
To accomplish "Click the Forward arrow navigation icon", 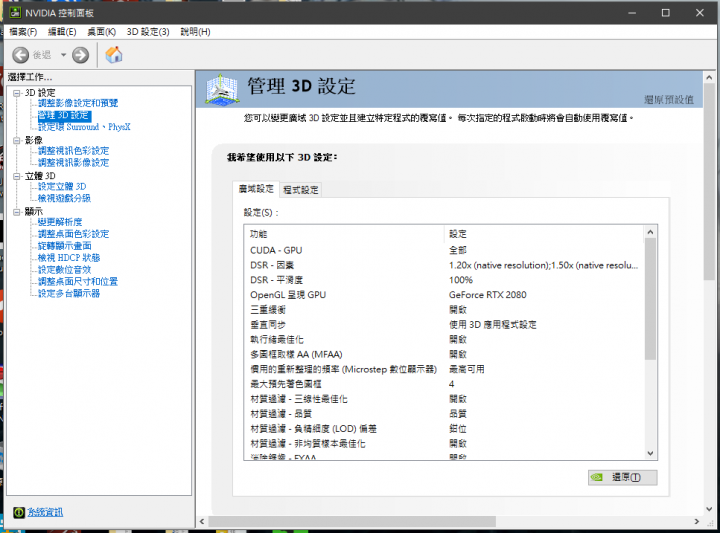I will click(80, 55).
